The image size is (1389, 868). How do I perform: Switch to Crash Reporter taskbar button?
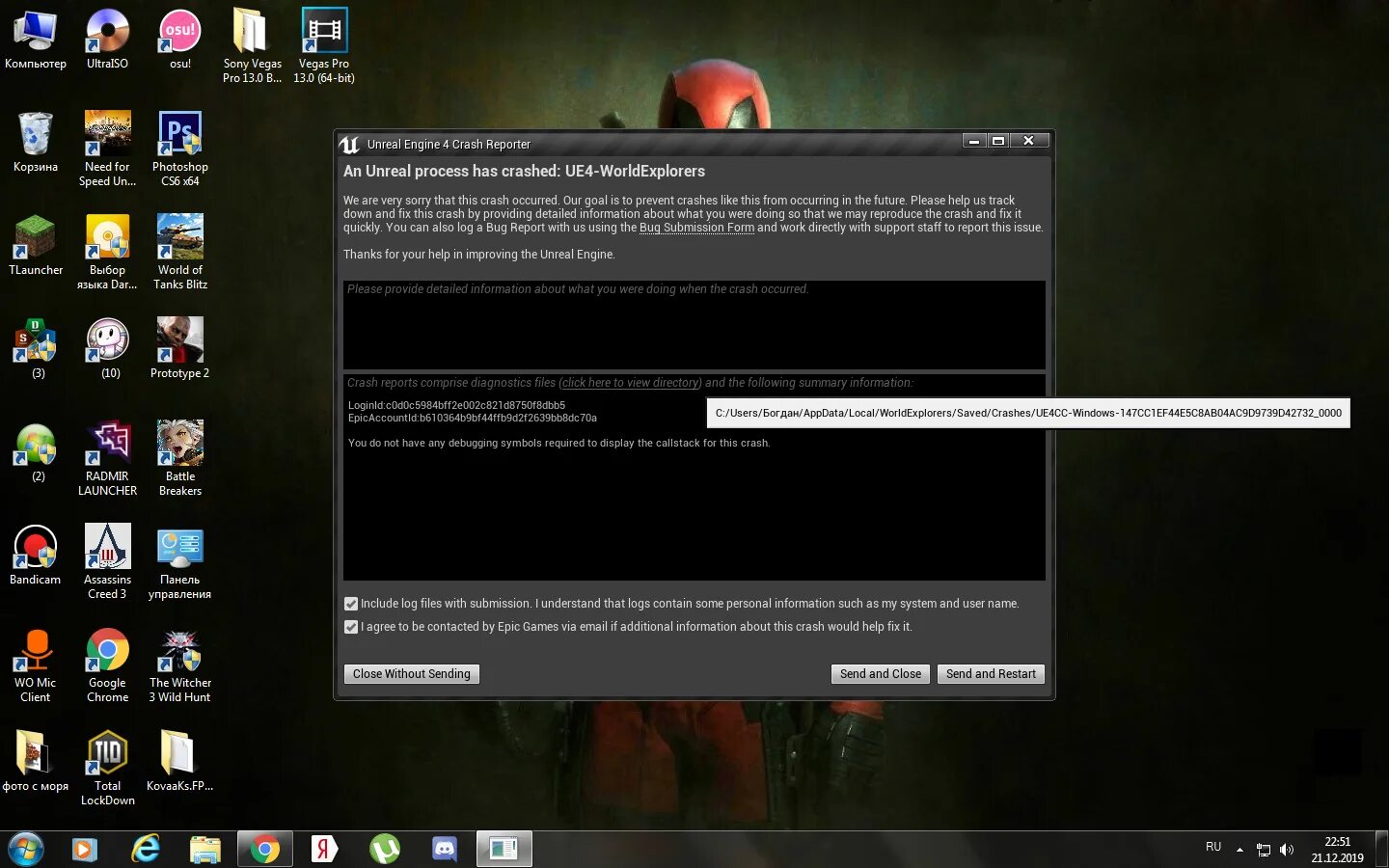[504, 850]
